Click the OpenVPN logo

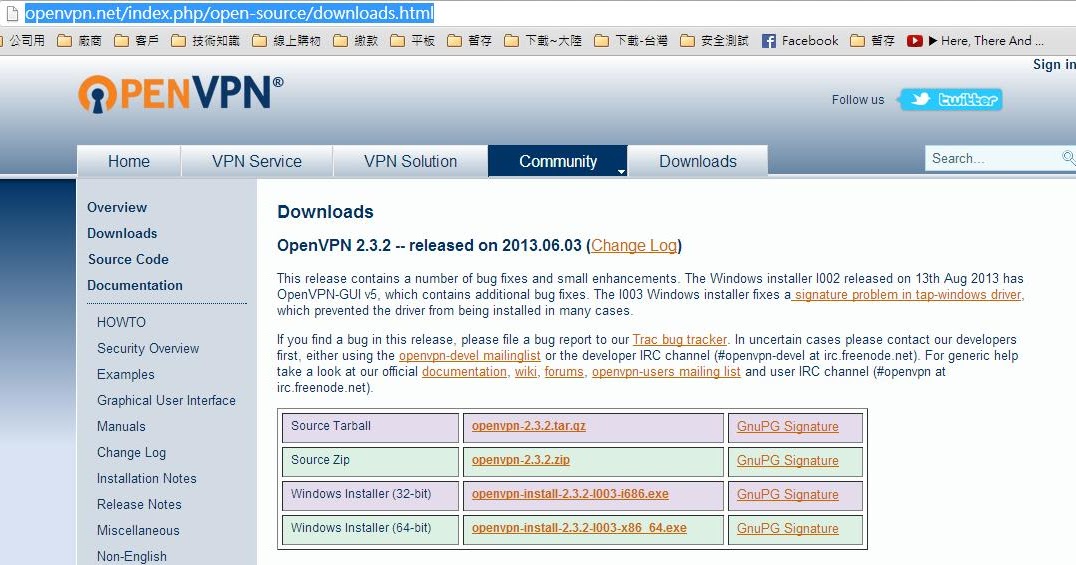click(180, 93)
